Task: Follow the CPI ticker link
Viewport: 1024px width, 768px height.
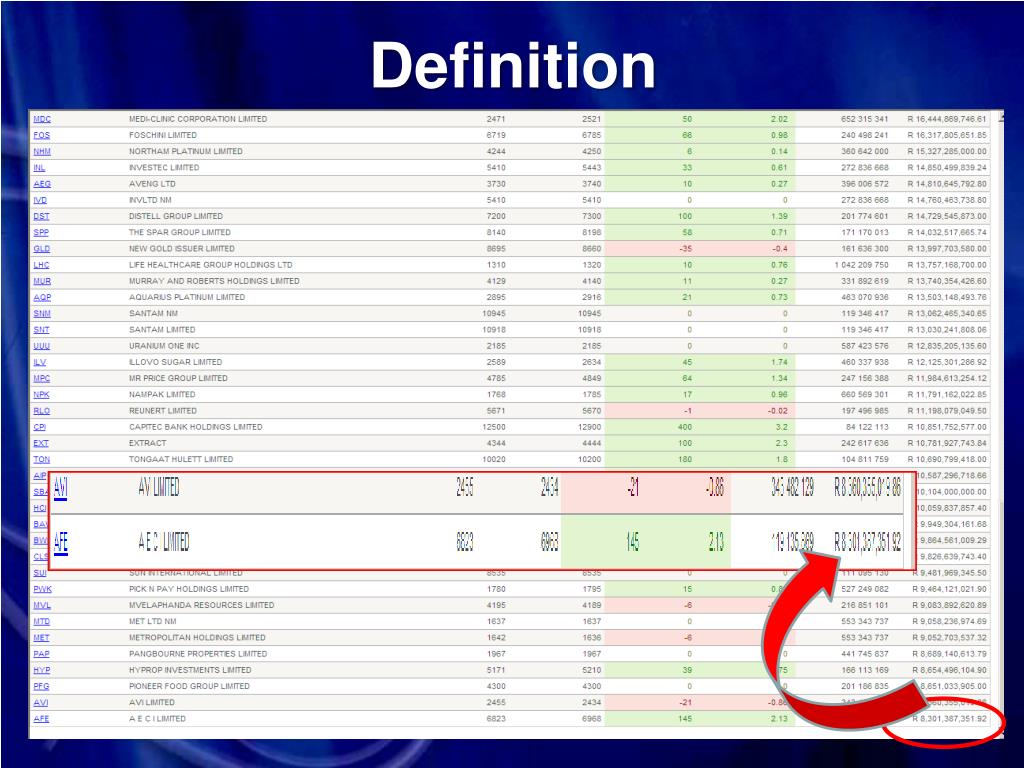Action: (40, 427)
